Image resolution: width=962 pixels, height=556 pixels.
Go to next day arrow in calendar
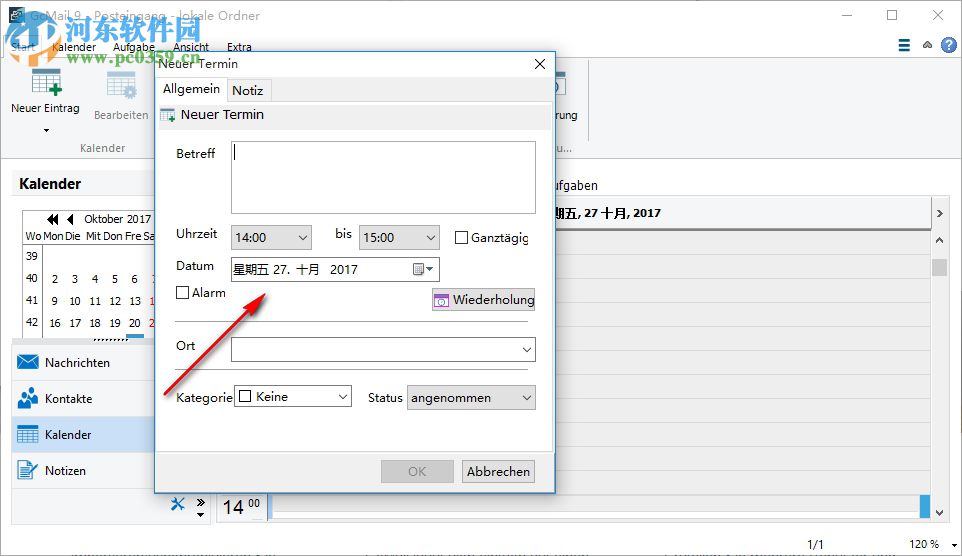point(939,214)
